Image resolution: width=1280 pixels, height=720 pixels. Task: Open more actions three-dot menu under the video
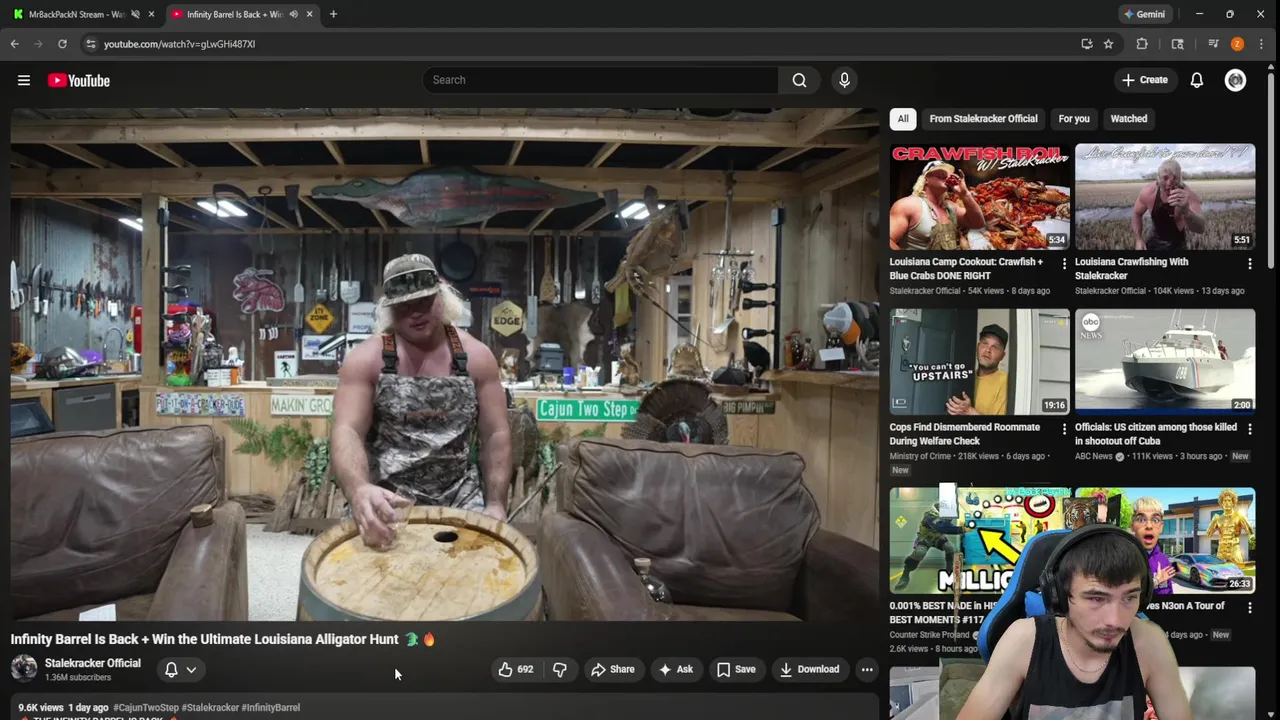click(x=867, y=669)
